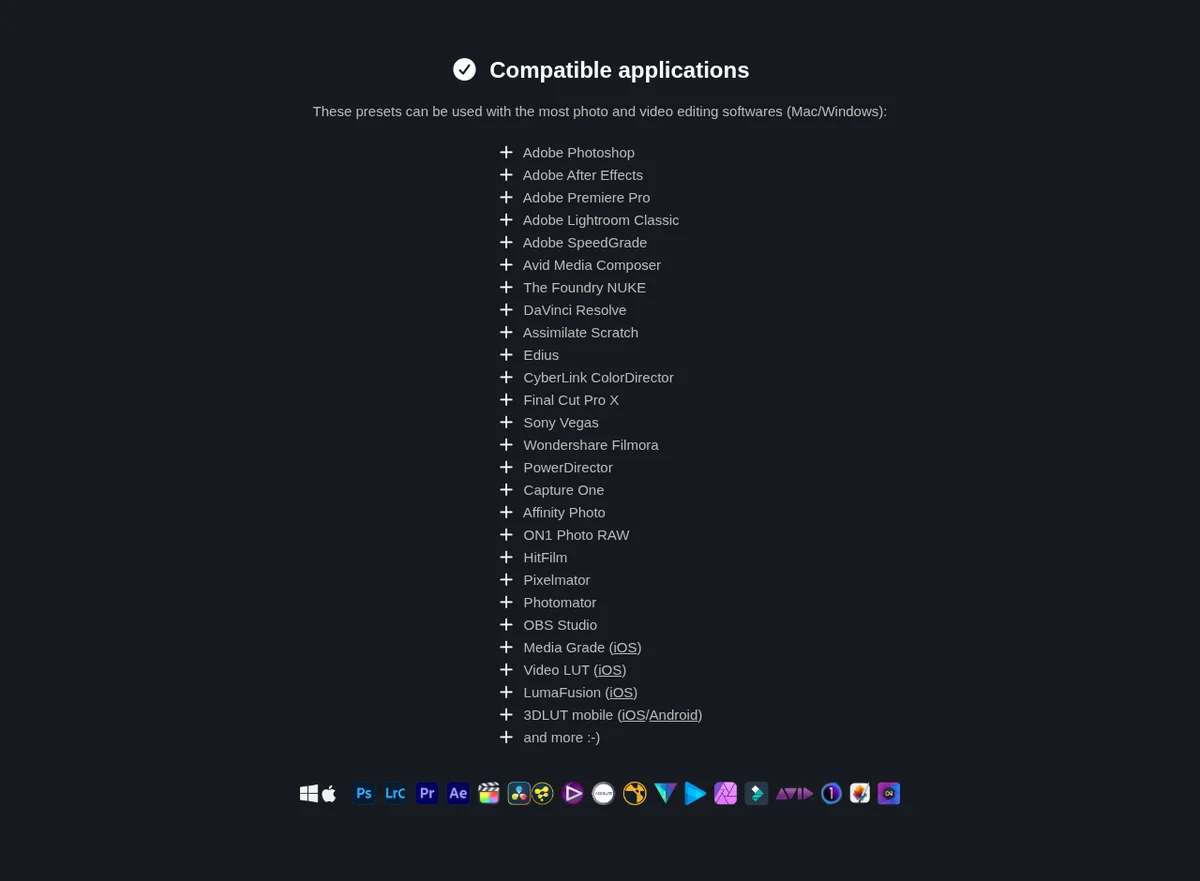Viewport: 1200px width, 881px height.
Task: Open the iOS link for 3DLUT mobile
Action: coord(633,715)
